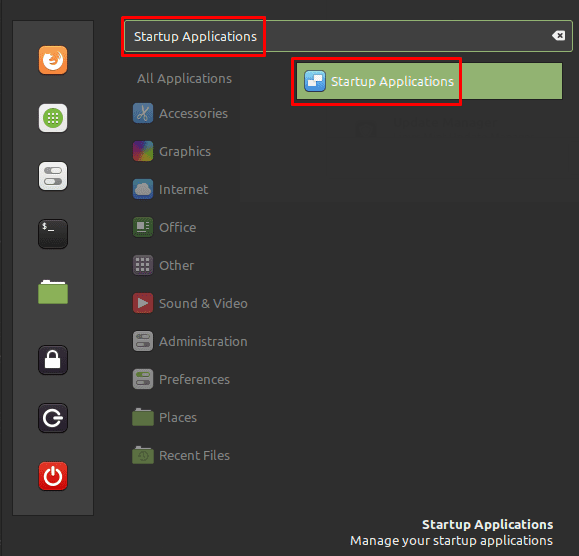This screenshot has height=556, width=579.
Task: Clear the search field with backspace icon
Action: tap(558, 36)
